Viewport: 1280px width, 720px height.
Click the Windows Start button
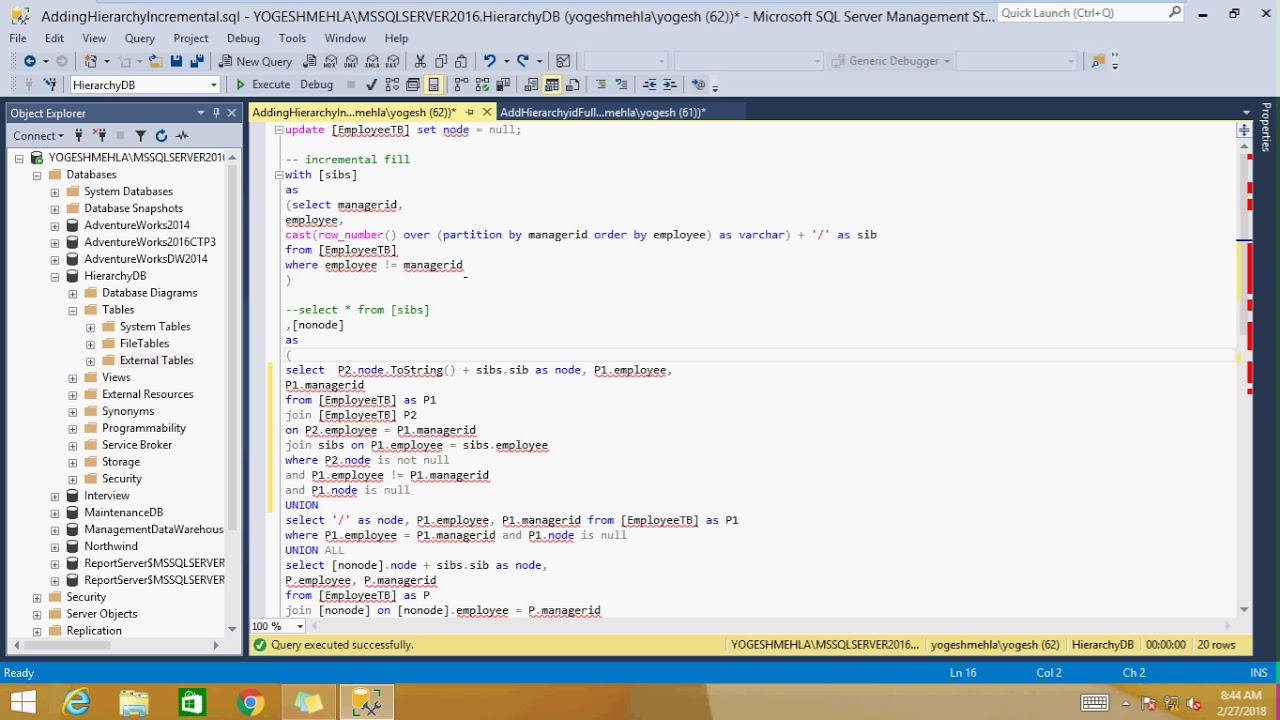point(22,702)
